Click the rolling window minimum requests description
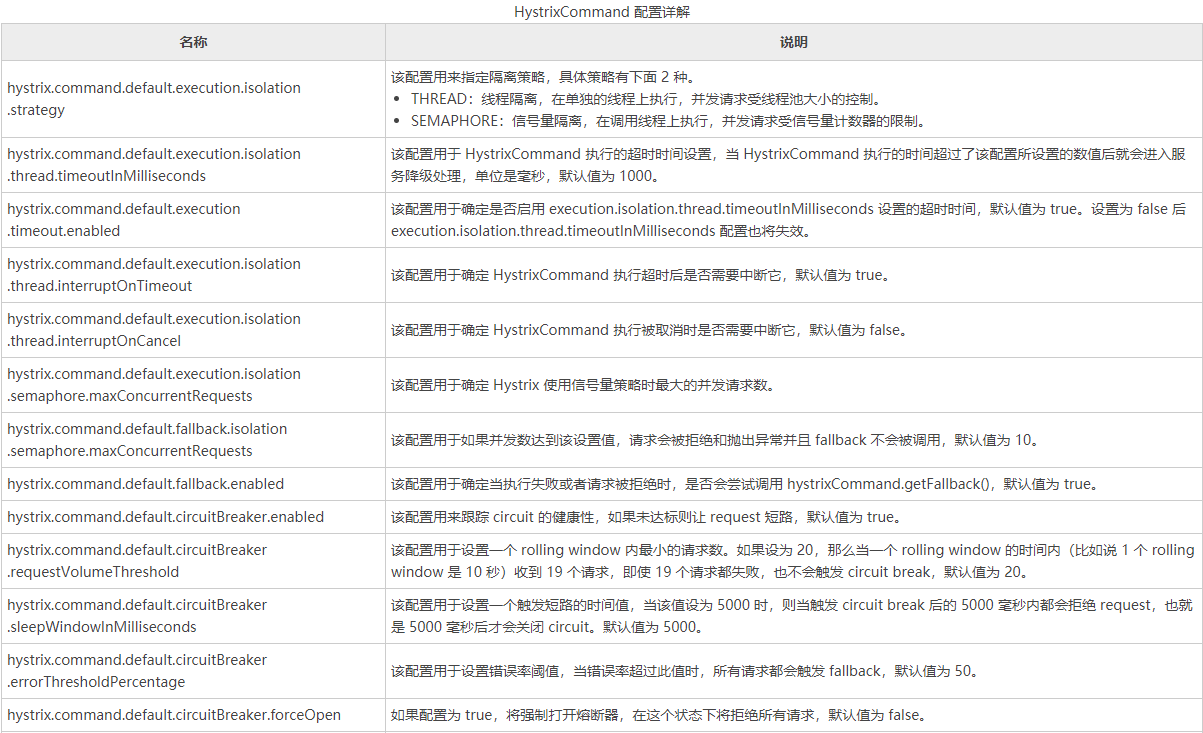1203x733 pixels. click(794, 561)
